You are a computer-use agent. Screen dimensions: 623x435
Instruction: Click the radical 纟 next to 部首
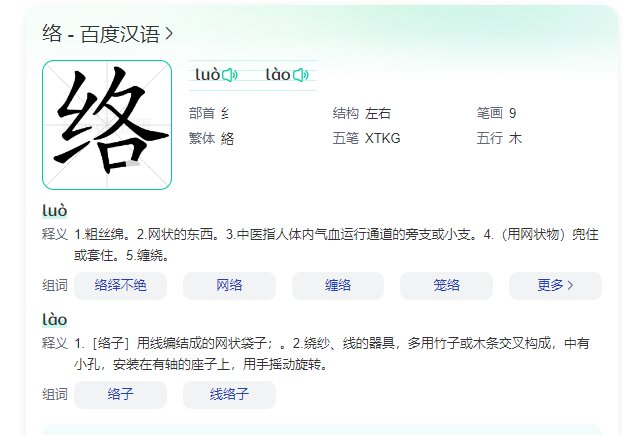pos(225,114)
